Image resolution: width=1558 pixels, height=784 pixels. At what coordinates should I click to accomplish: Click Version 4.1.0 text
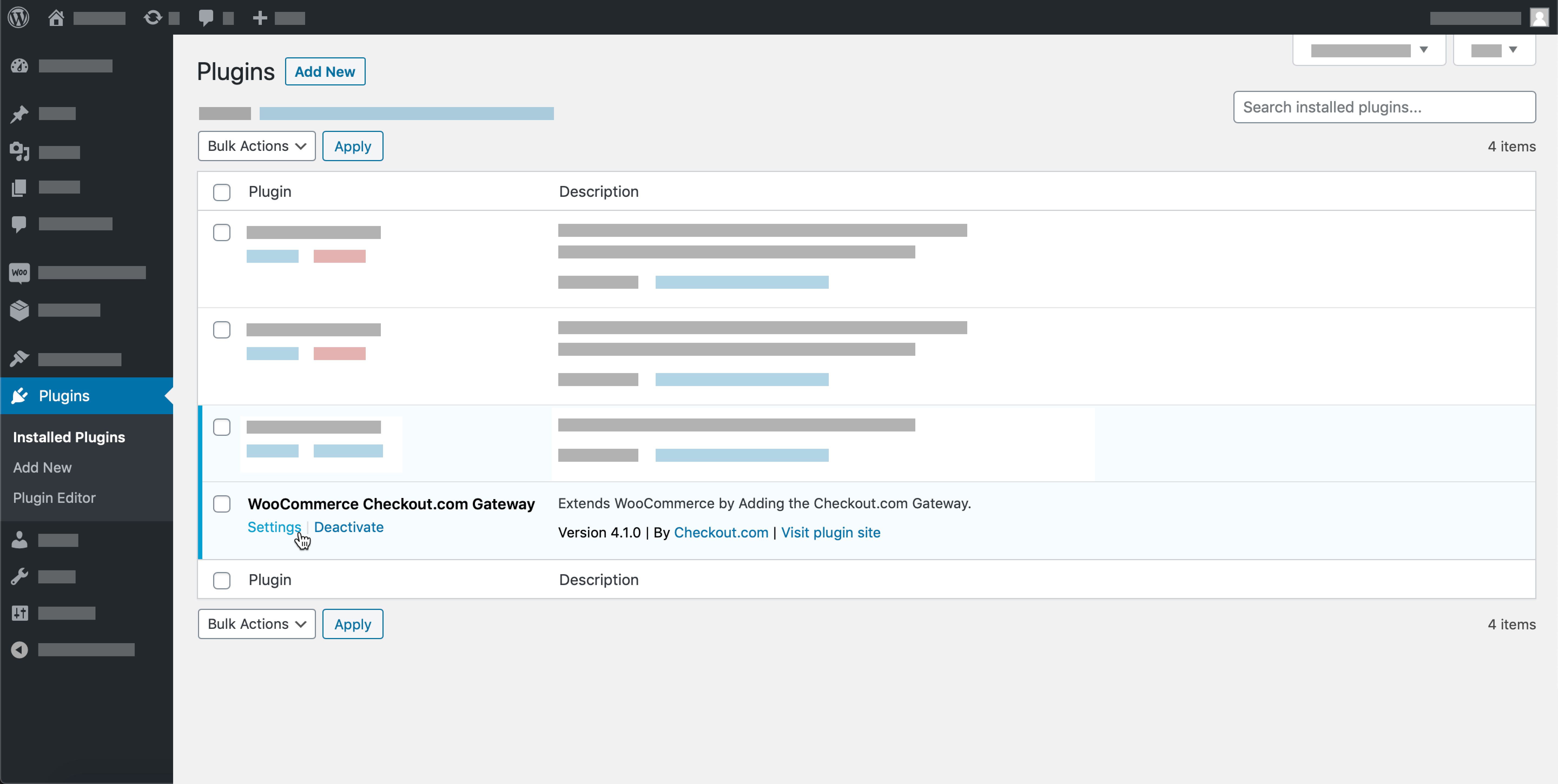(x=599, y=533)
